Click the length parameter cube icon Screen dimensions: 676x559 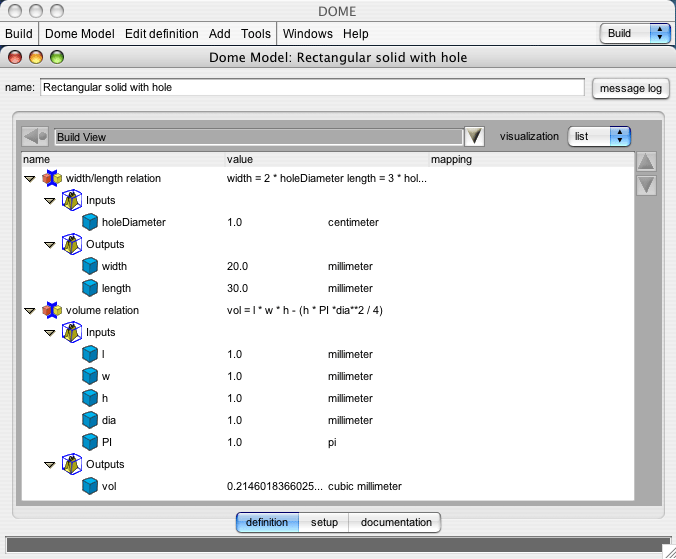pyautogui.click(x=90, y=288)
